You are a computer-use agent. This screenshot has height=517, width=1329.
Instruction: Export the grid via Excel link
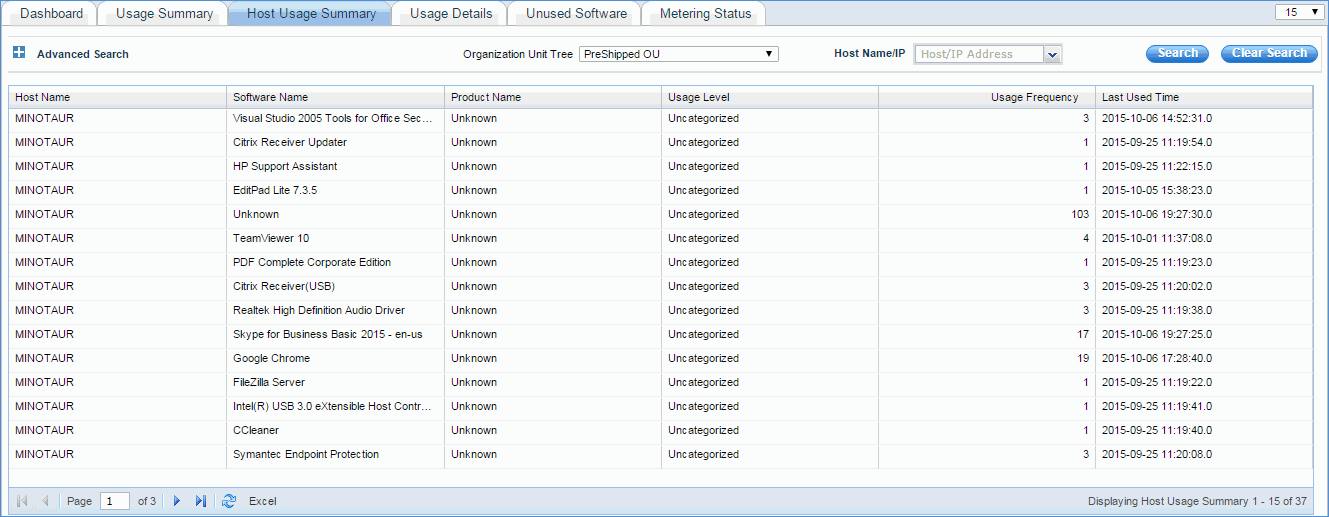click(x=263, y=501)
